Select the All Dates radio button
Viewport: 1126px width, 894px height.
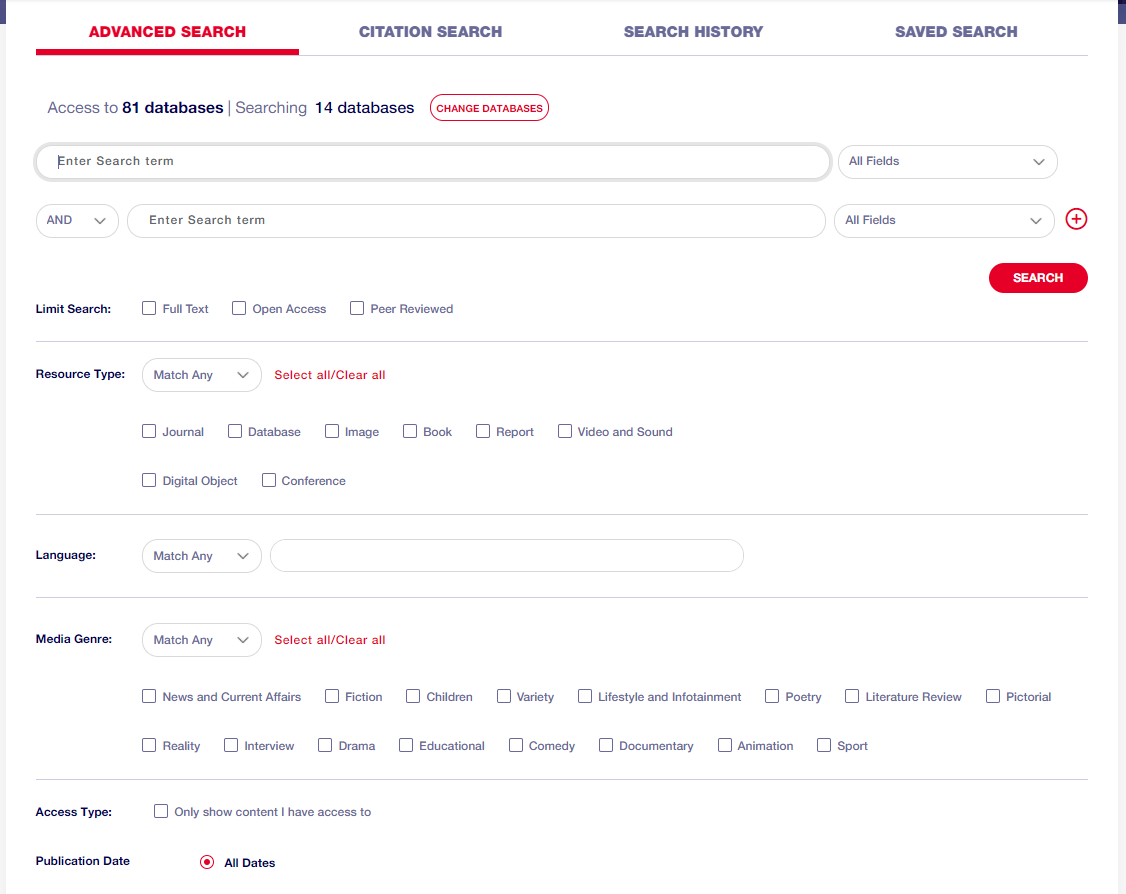(x=207, y=862)
